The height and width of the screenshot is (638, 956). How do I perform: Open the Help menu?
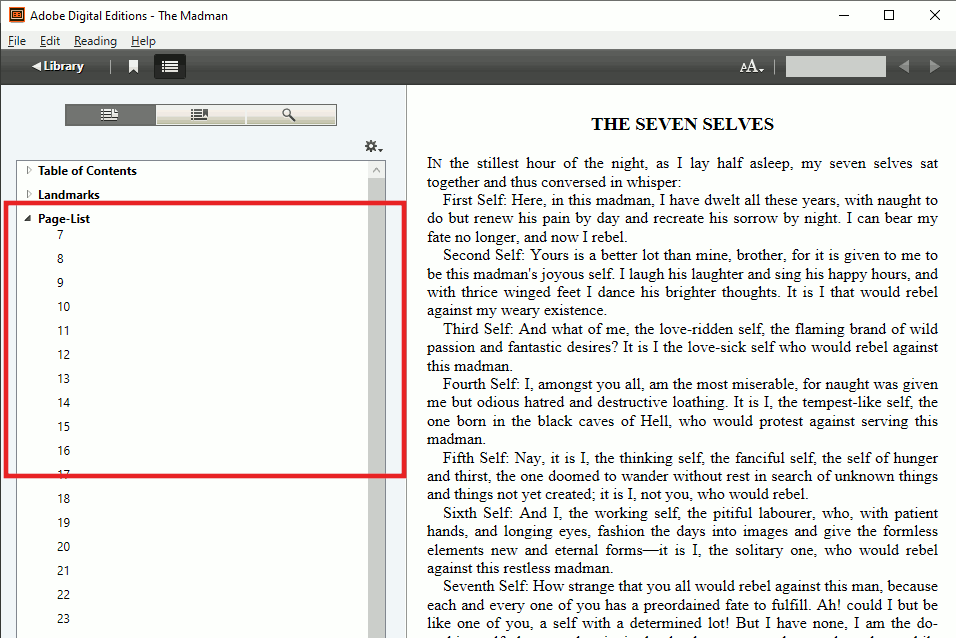tap(143, 41)
